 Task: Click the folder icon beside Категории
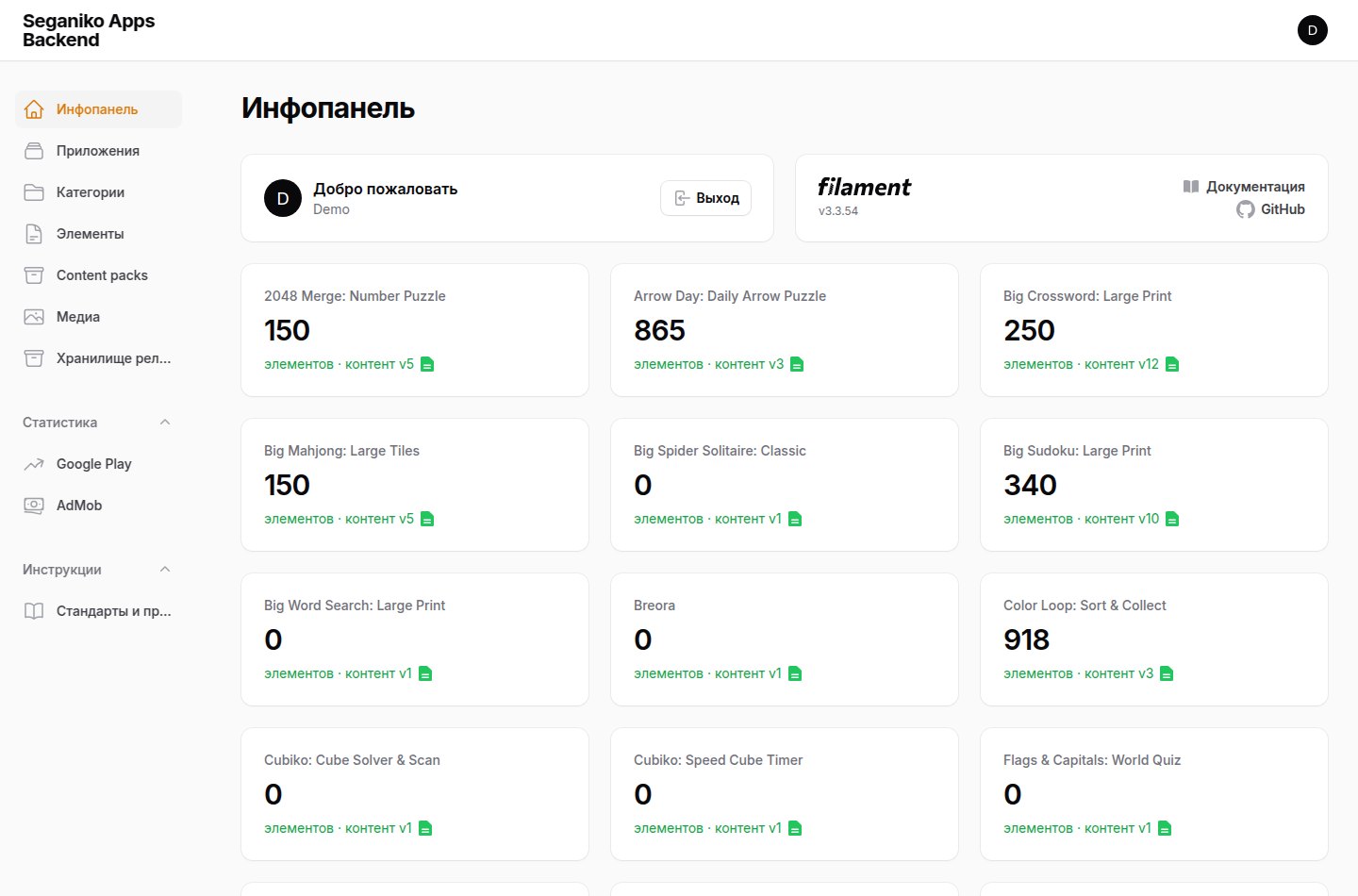tap(34, 192)
